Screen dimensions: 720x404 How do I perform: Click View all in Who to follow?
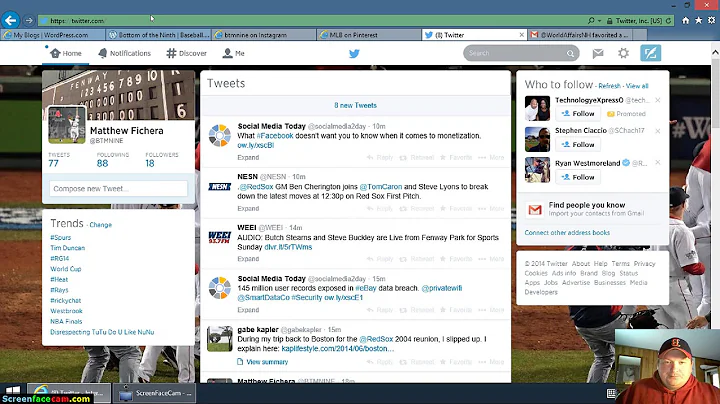click(637, 86)
